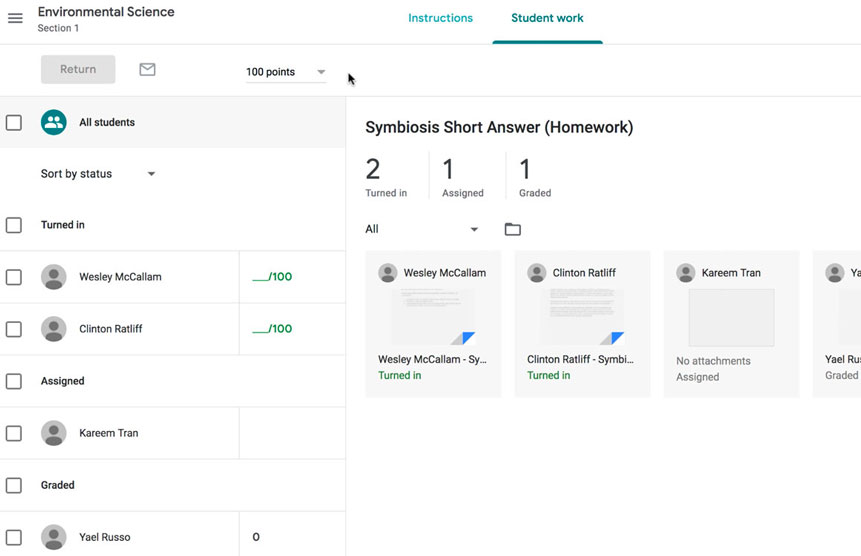Open the 100 points dropdown
This screenshot has width=861, height=556.
pos(286,72)
